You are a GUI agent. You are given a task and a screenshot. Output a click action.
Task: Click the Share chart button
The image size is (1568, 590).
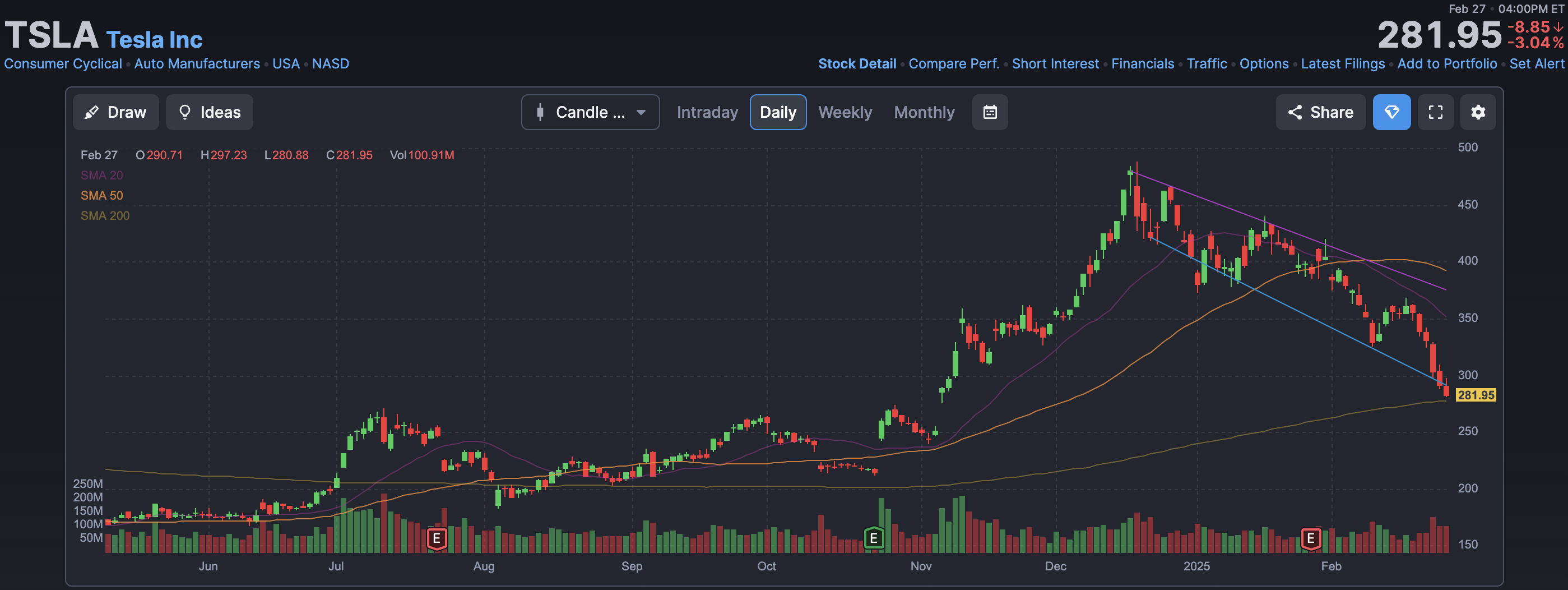click(x=1320, y=112)
